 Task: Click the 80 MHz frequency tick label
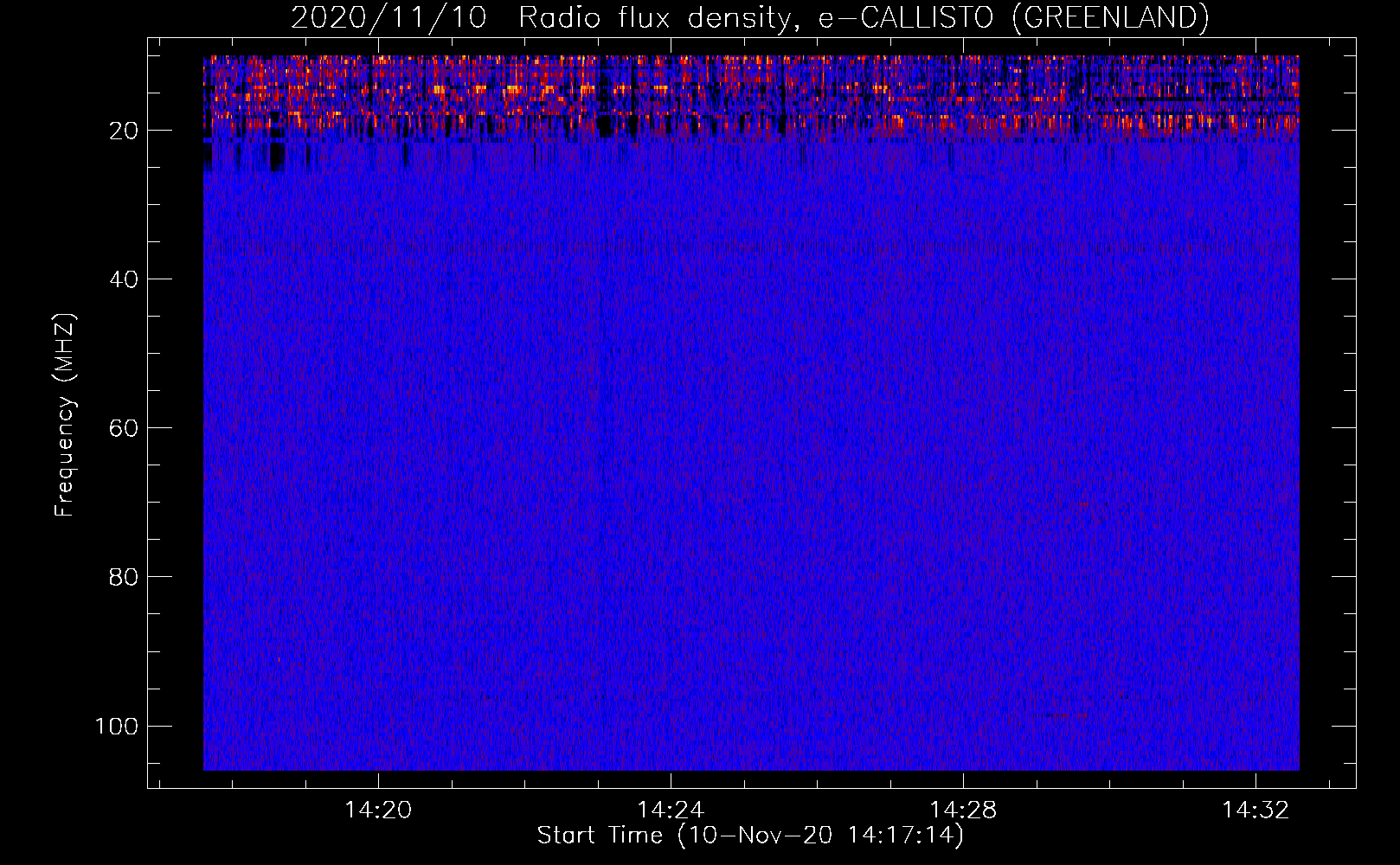(x=124, y=577)
